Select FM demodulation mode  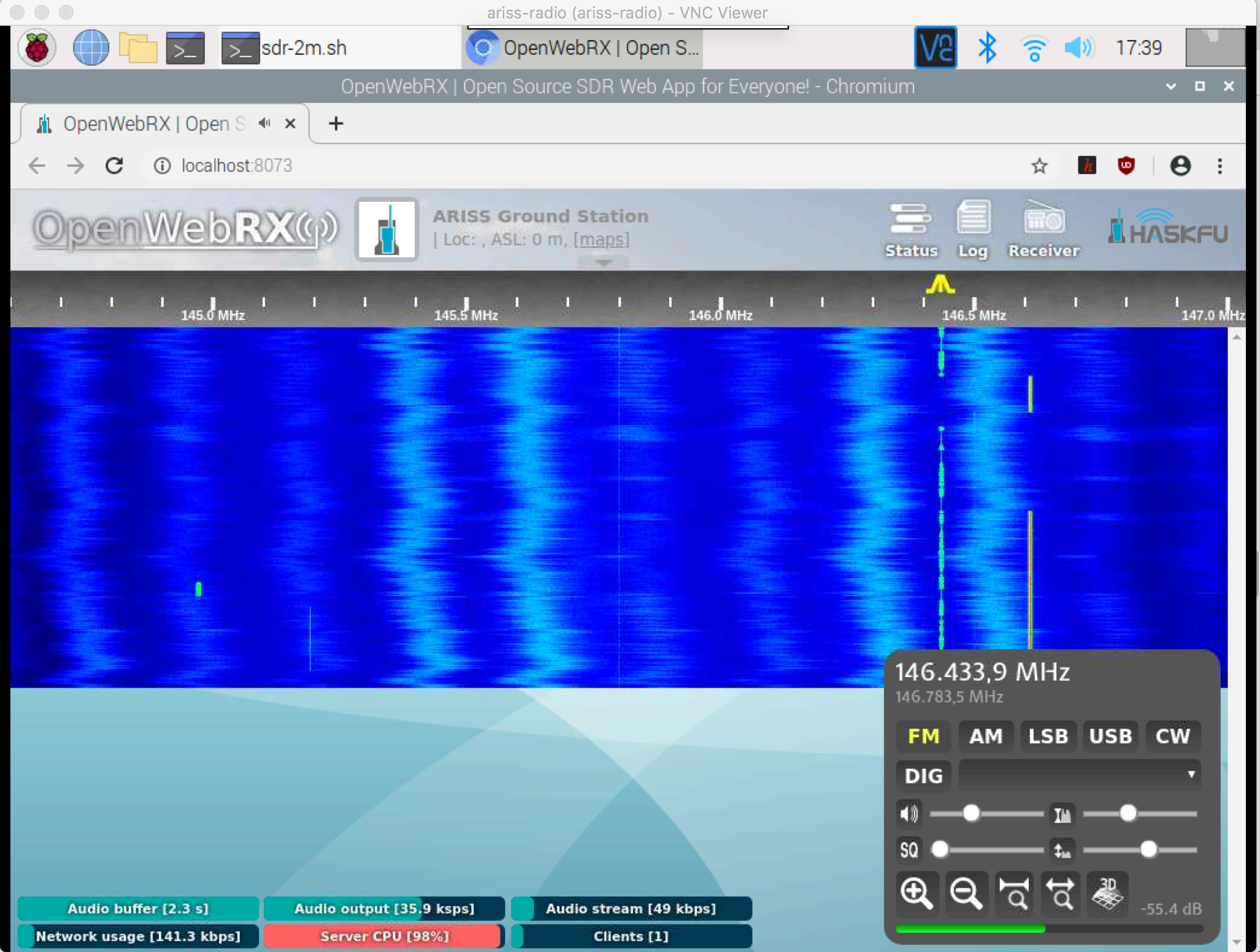[923, 735]
